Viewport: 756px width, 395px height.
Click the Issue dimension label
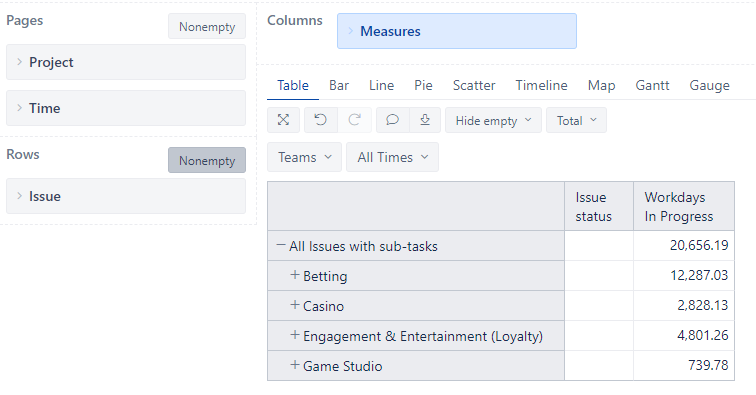(x=45, y=196)
